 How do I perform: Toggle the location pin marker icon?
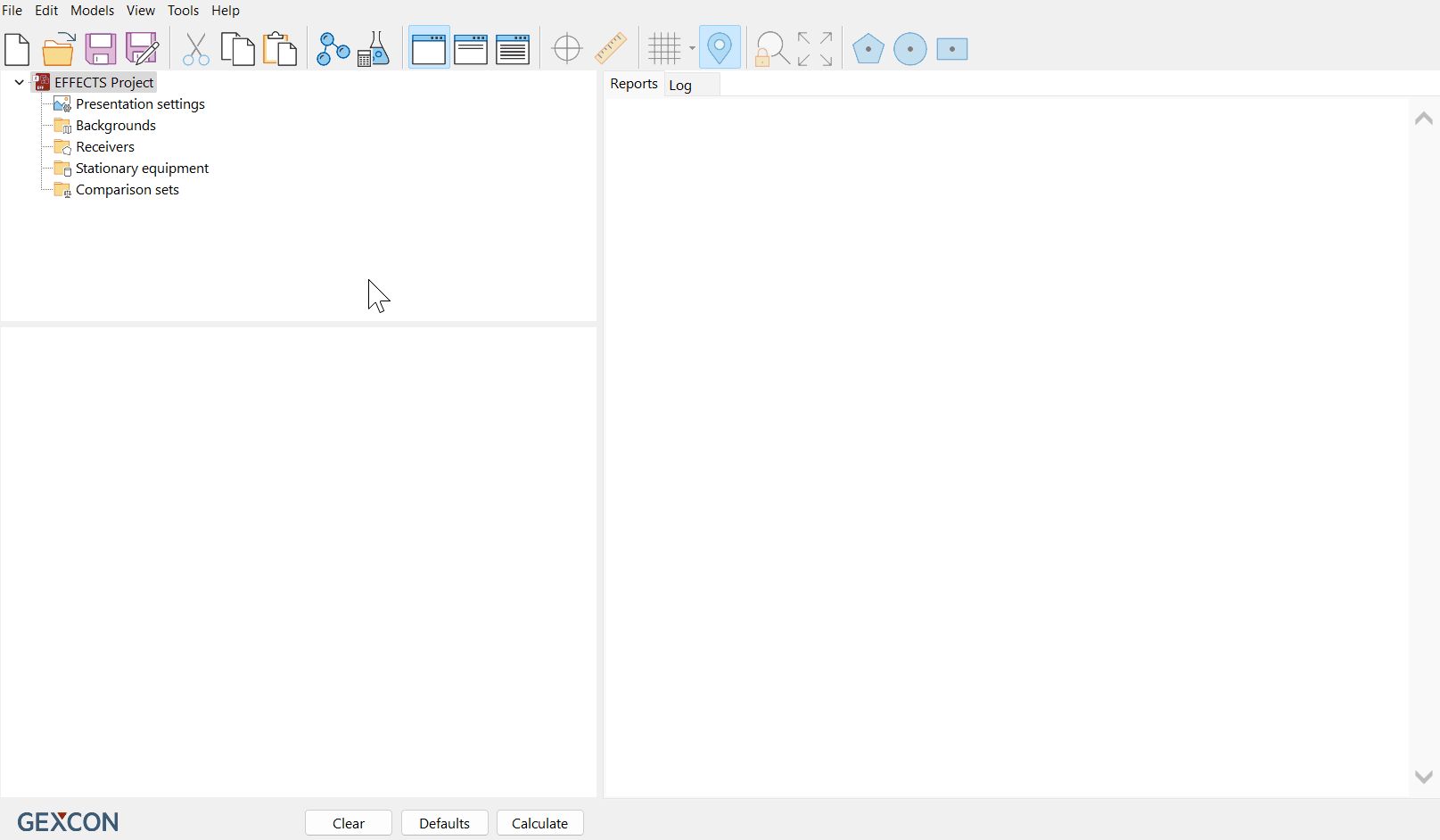[720, 48]
